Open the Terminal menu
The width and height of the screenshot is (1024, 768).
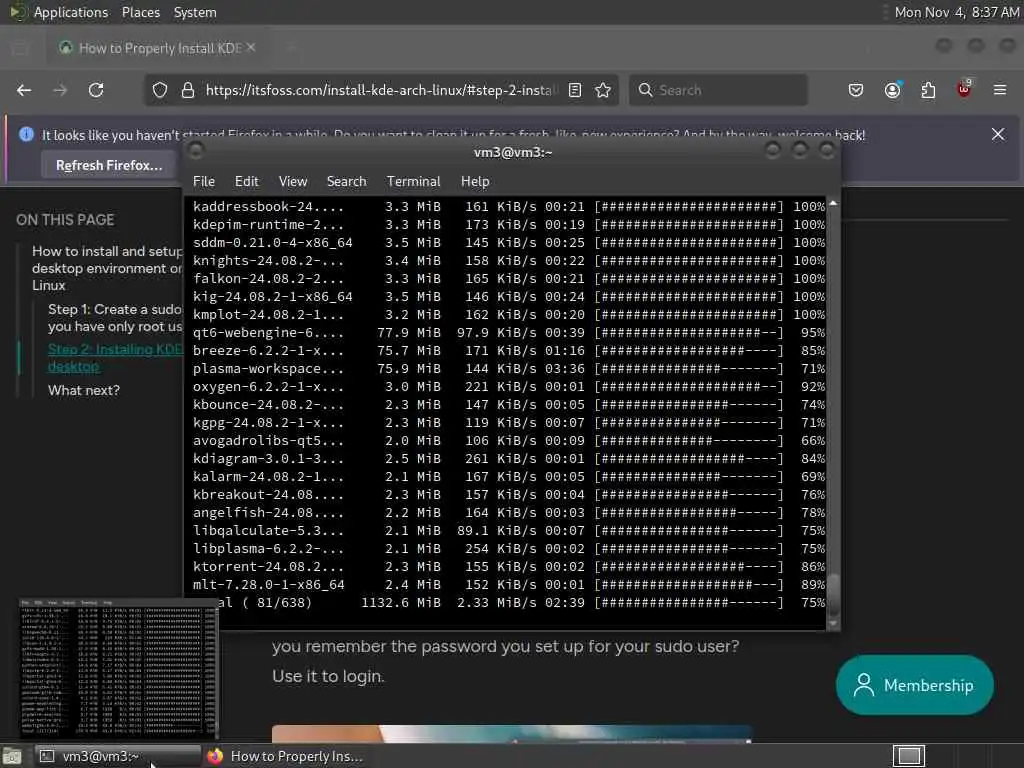click(413, 182)
